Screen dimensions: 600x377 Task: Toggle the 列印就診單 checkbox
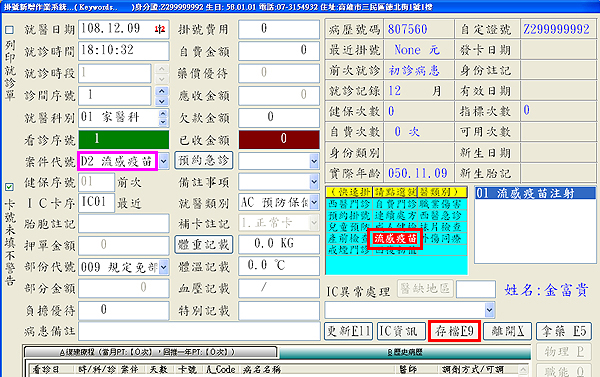[x=10, y=30]
